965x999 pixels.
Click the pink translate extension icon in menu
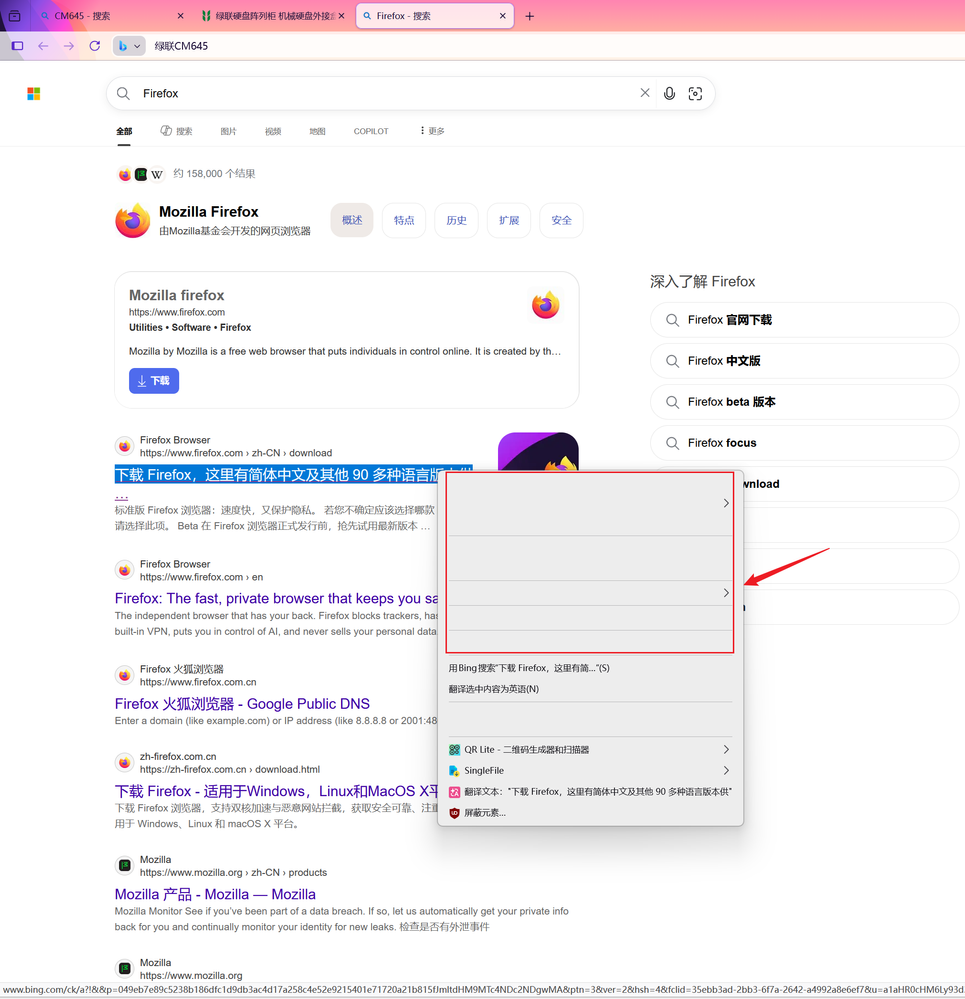click(454, 792)
